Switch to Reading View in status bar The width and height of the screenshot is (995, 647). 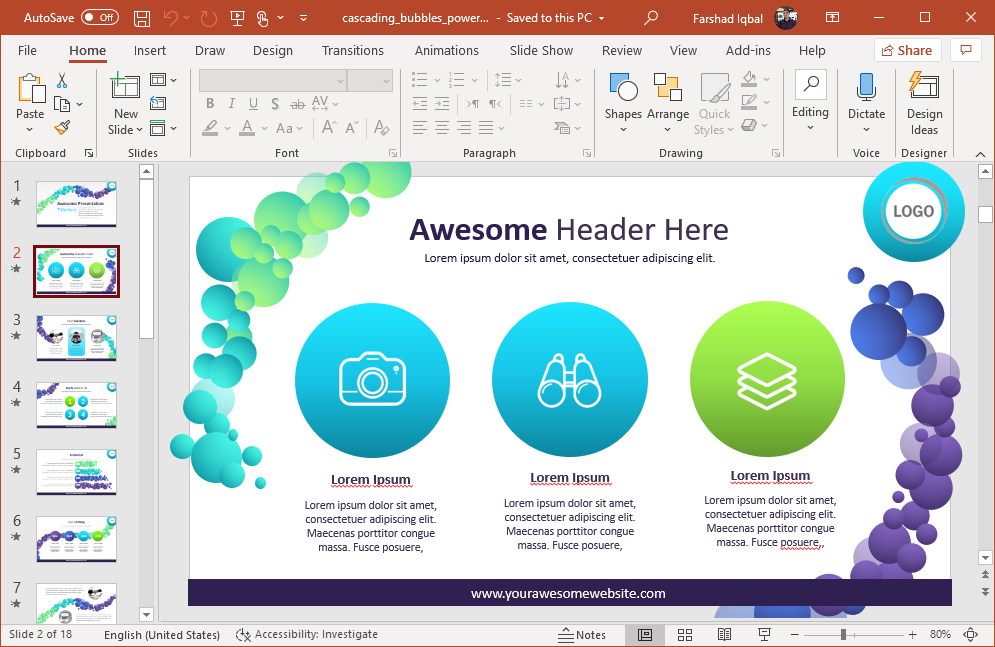pyautogui.click(x=724, y=635)
